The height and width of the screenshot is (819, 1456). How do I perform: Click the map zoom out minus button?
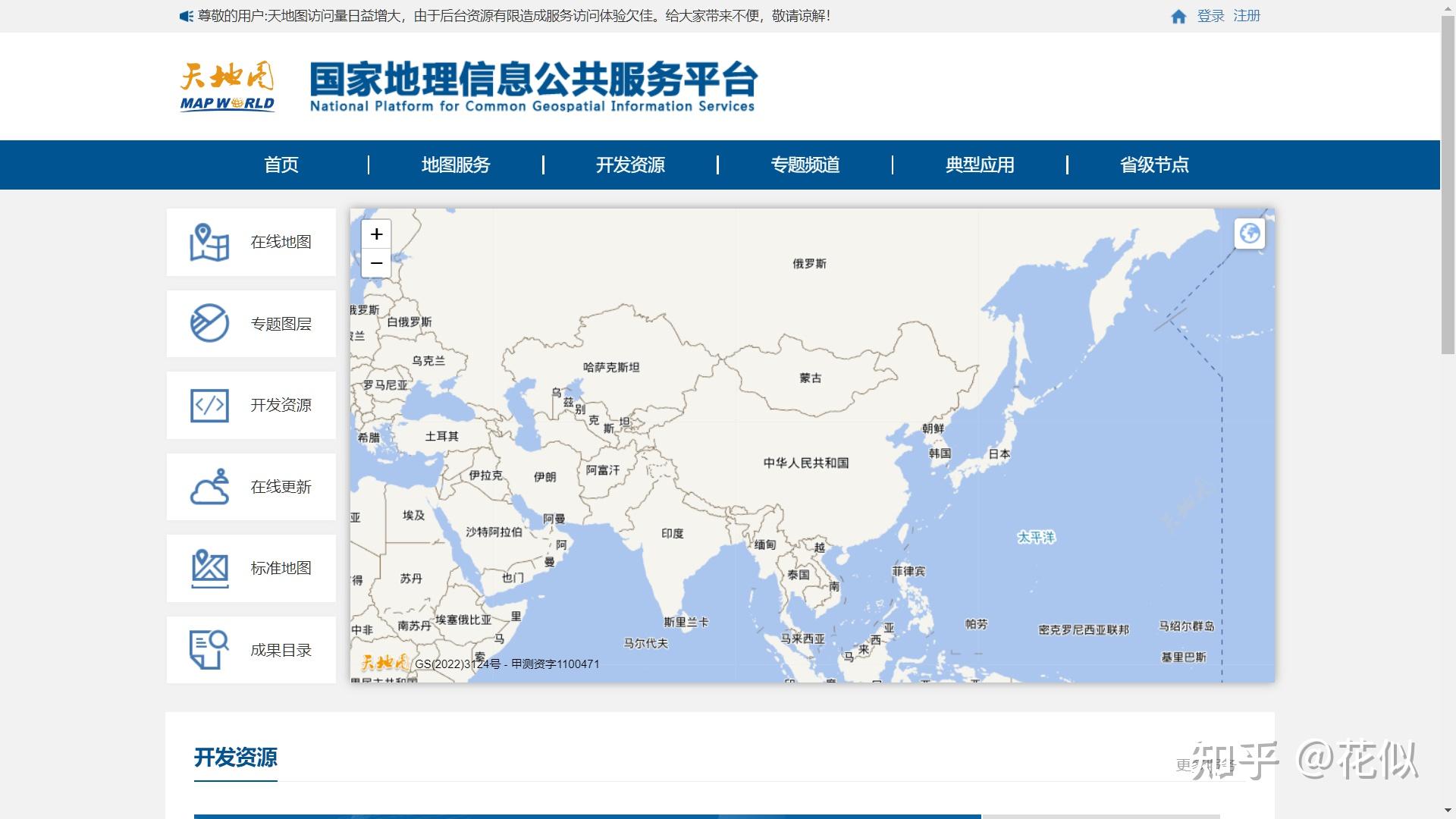(x=376, y=263)
